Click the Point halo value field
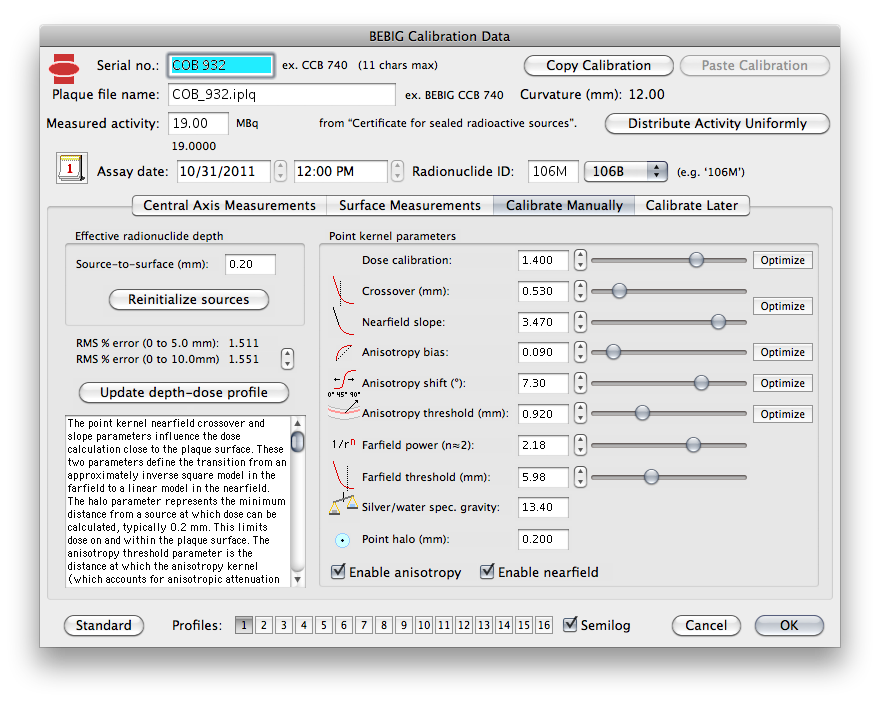 pos(543,539)
